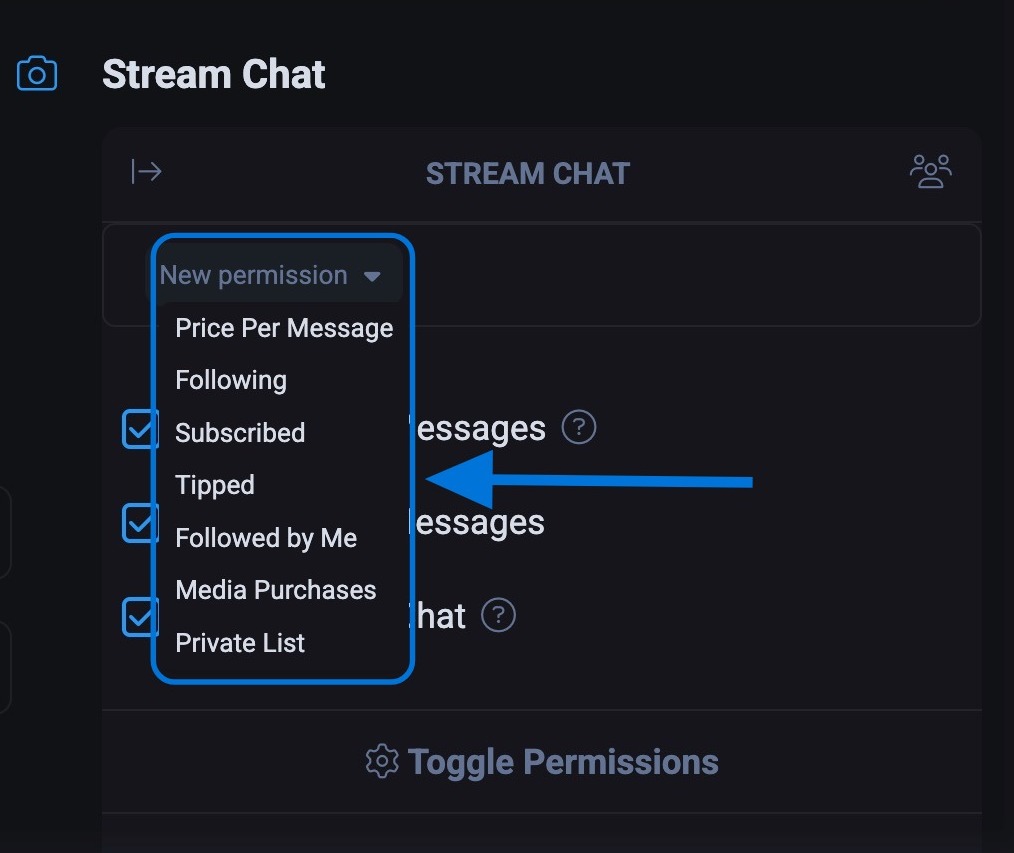Click the camera icon beside Stream Chat heading
The width and height of the screenshot is (1014, 853).
pos(37,74)
